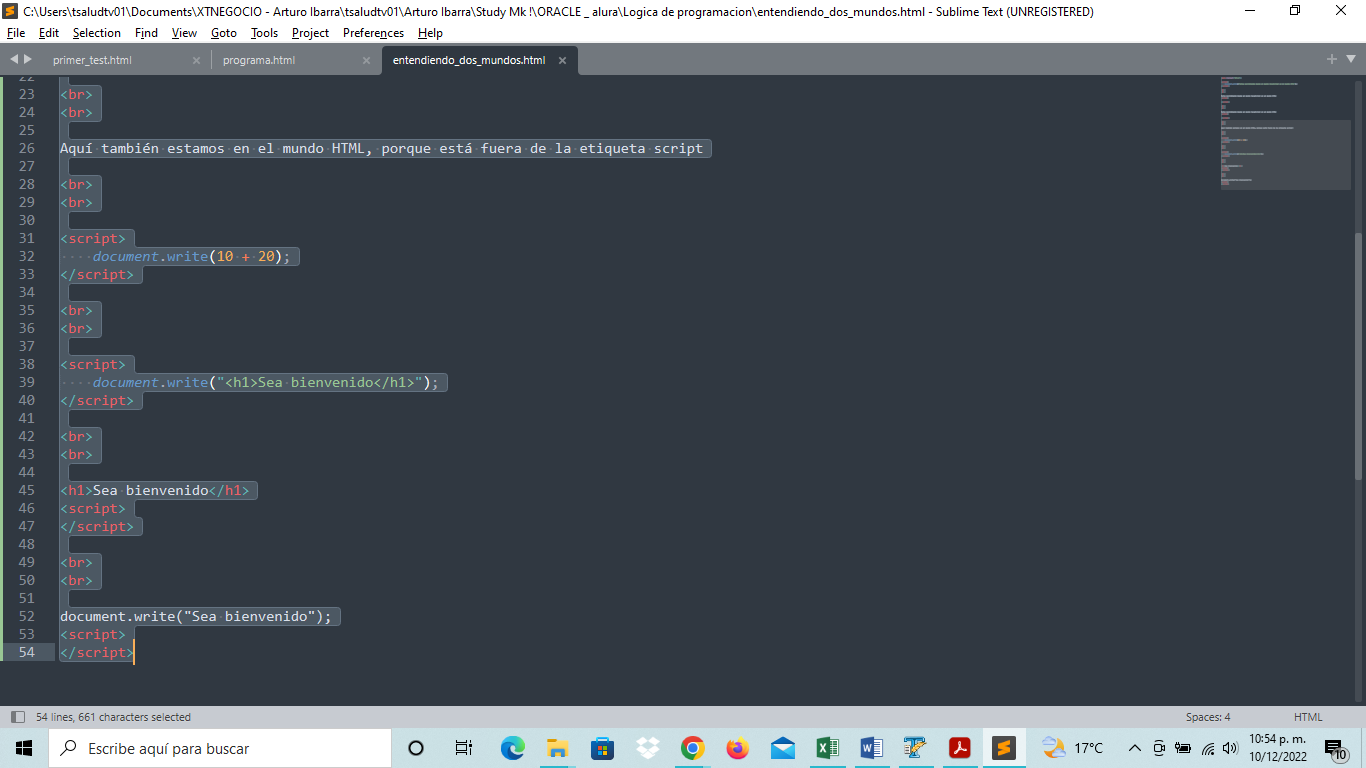Go to previous tab with left arrow

pos(14,59)
